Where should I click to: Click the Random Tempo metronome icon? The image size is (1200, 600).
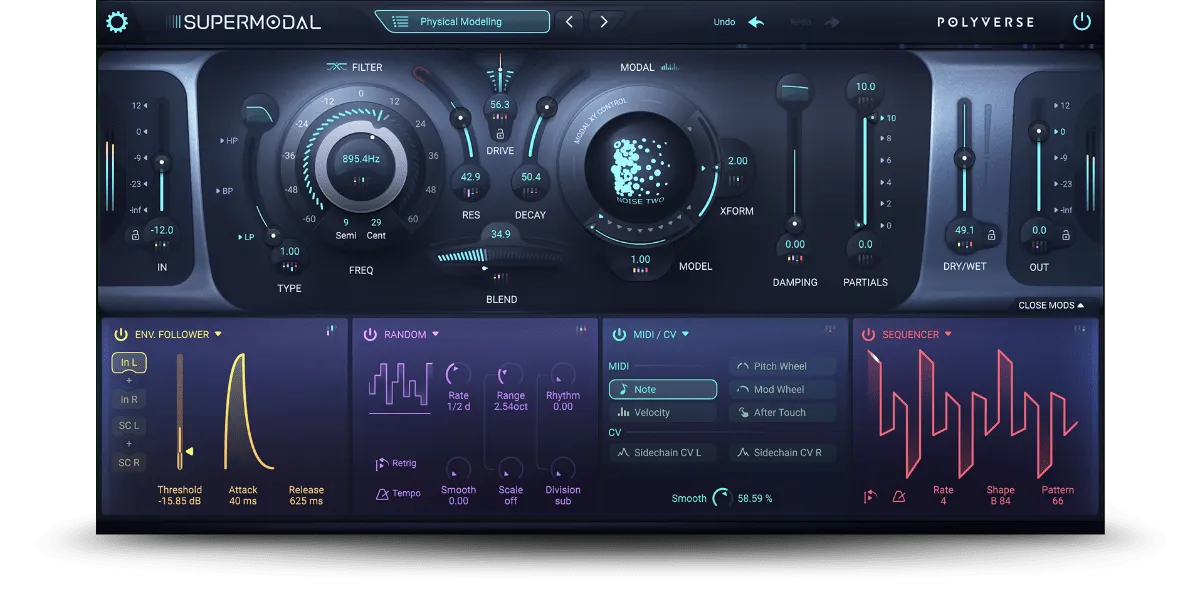[x=382, y=493]
